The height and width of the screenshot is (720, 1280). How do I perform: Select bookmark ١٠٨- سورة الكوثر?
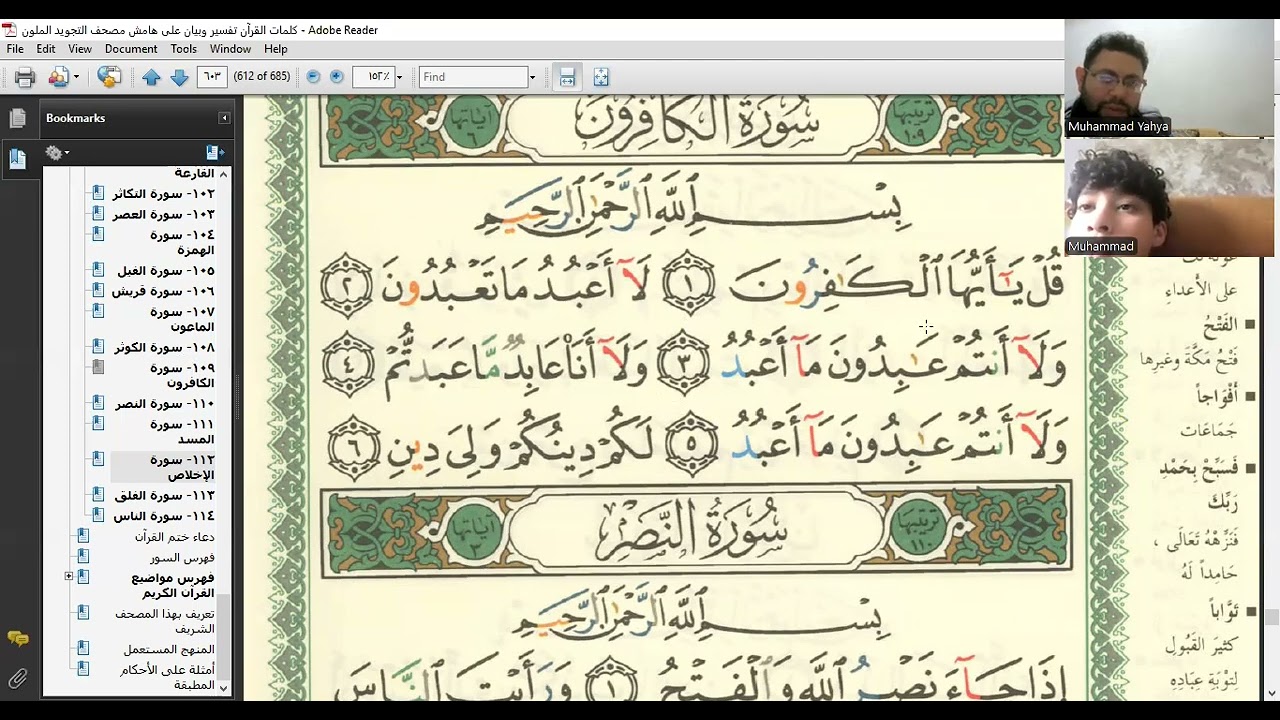click(x=164, y=348)
